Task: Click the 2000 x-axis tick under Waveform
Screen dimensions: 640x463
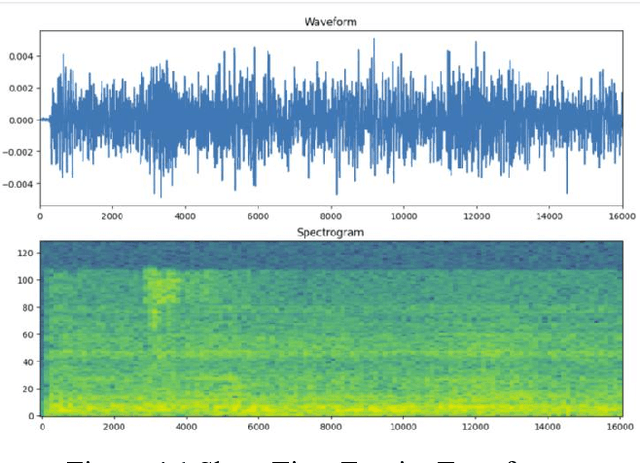Action: tap(112, 216)
